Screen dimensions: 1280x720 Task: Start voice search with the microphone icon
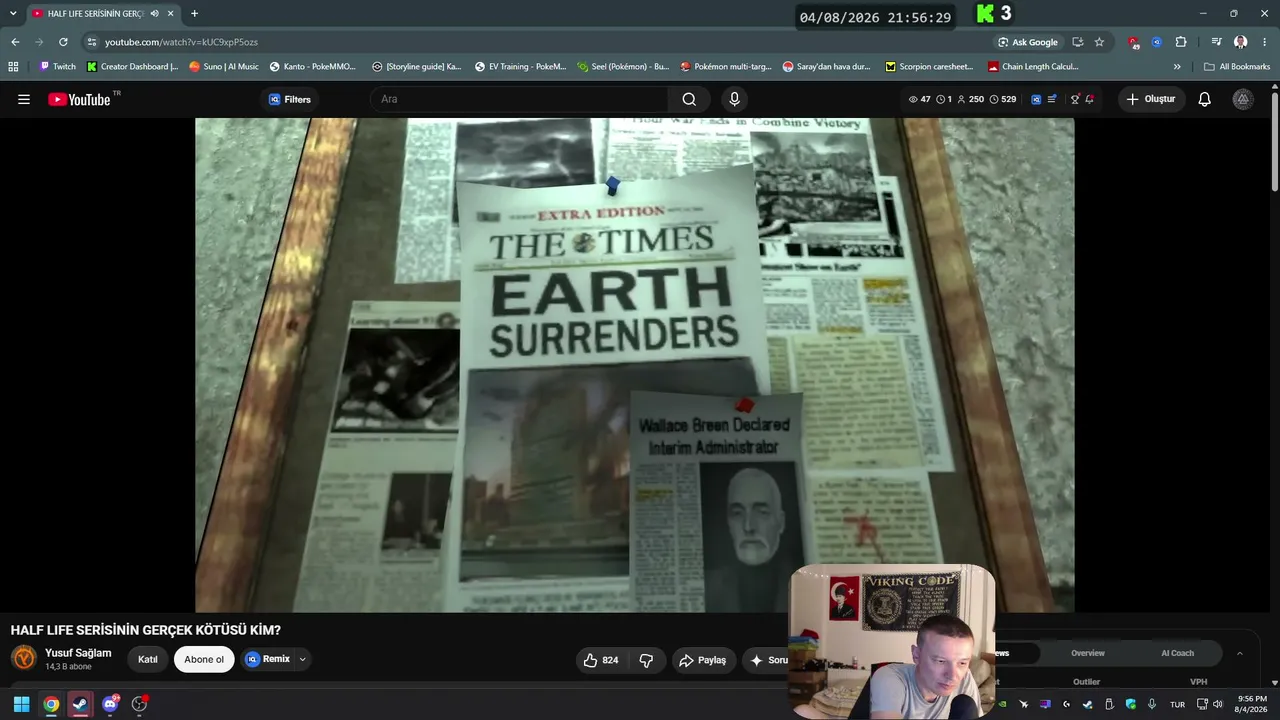(x=734, y=99)
